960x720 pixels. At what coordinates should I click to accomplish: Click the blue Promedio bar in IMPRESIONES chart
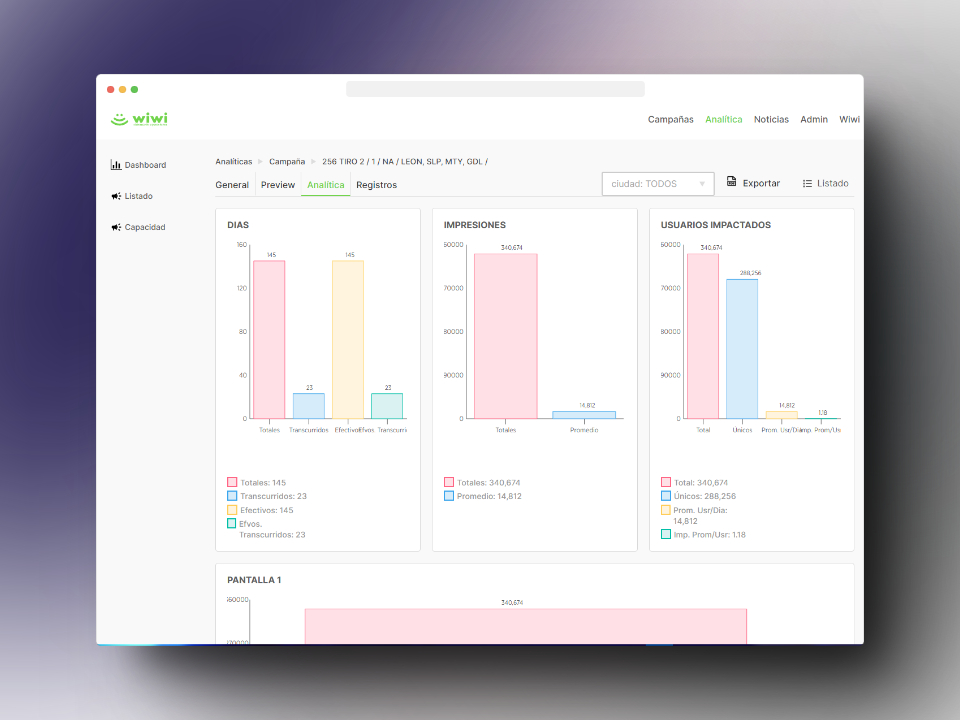tap(584, 415)
